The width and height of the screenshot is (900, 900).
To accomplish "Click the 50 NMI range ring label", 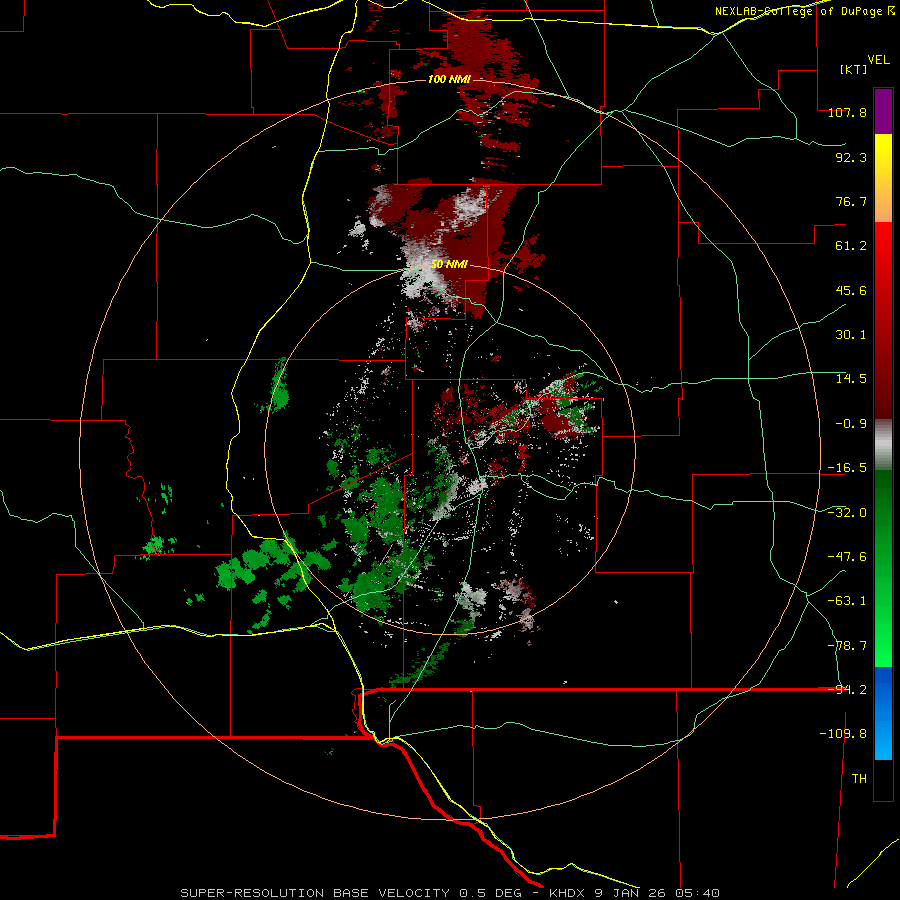I will pos(449,265).
